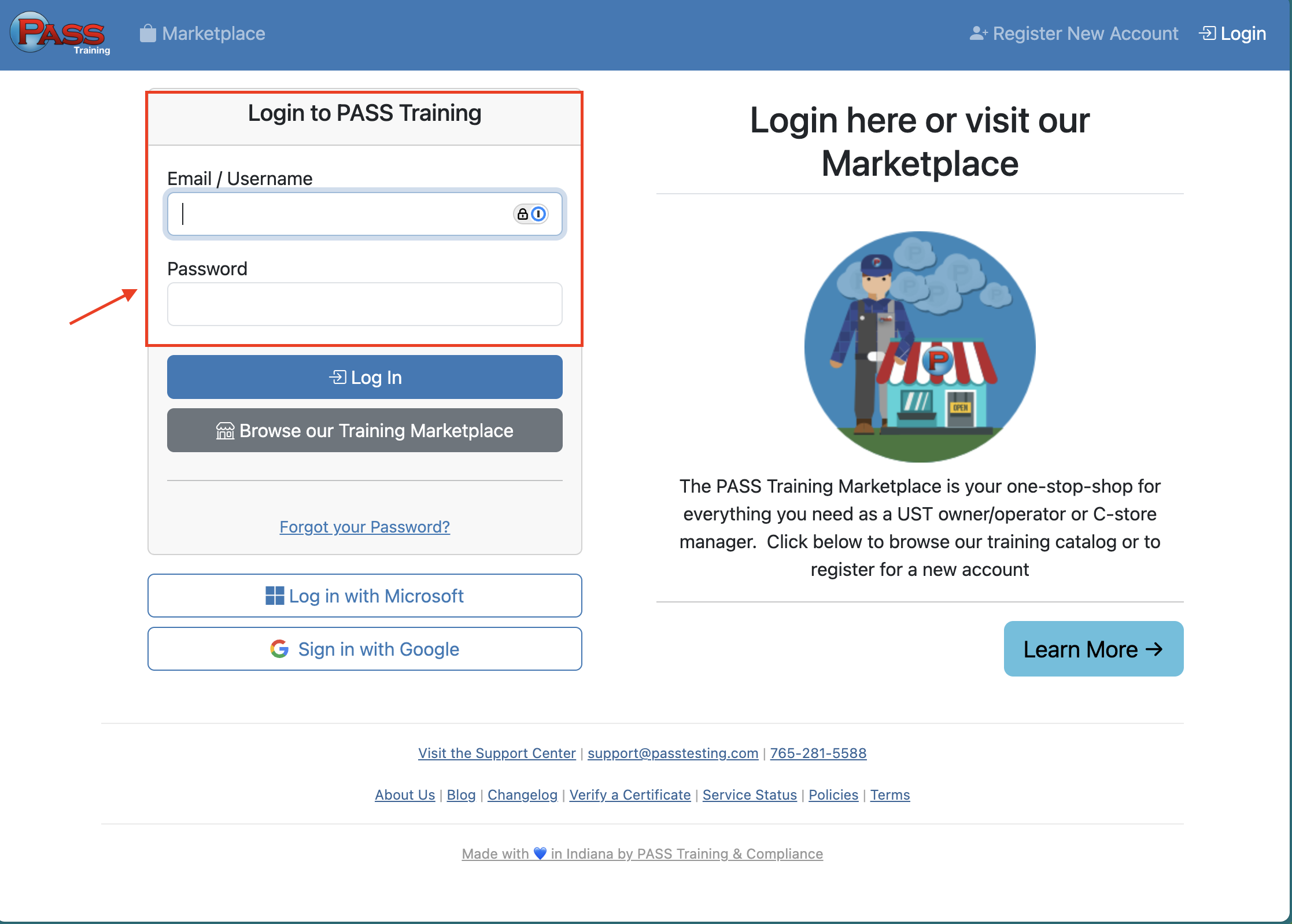Open Register New Account in navbar

[x=1074, y=34]
